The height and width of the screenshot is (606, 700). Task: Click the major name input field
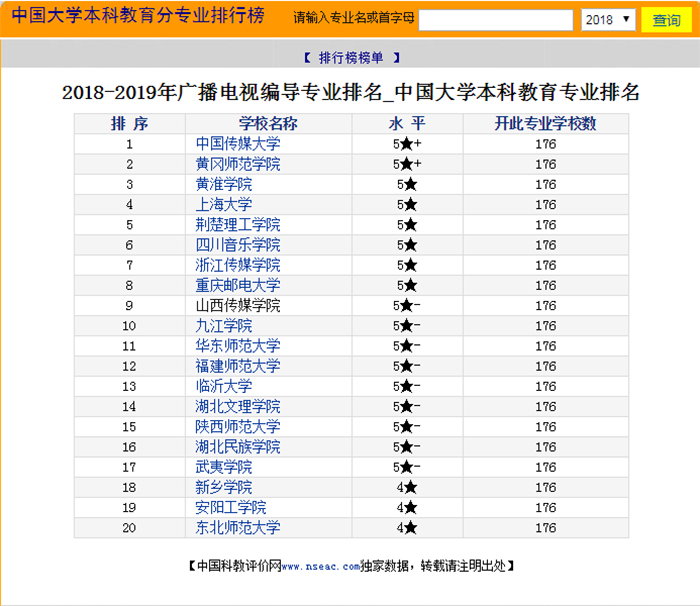(495, 20)
